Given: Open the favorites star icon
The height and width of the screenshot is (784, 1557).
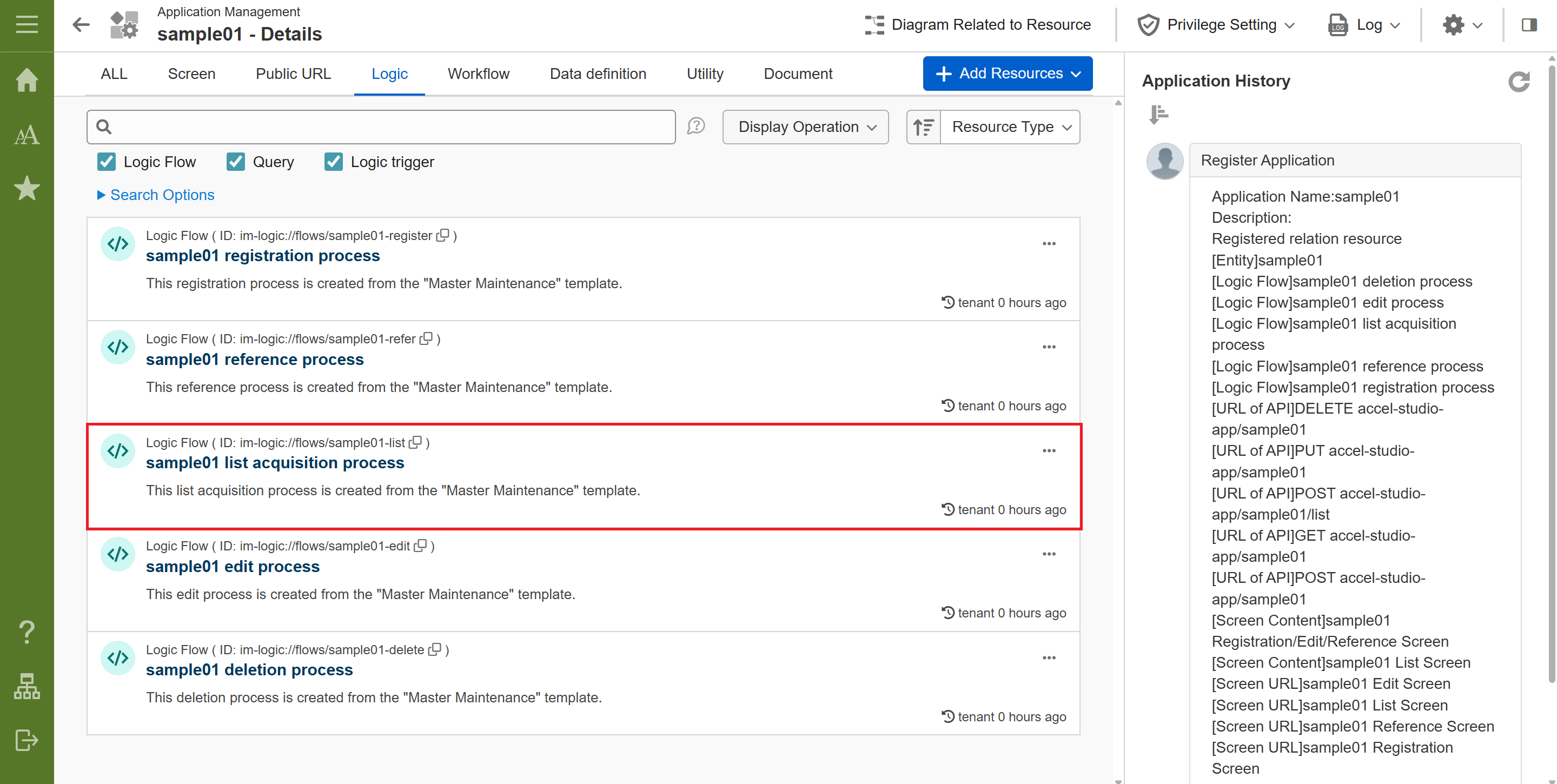Looking at the screenshot, I should [26, 189].
